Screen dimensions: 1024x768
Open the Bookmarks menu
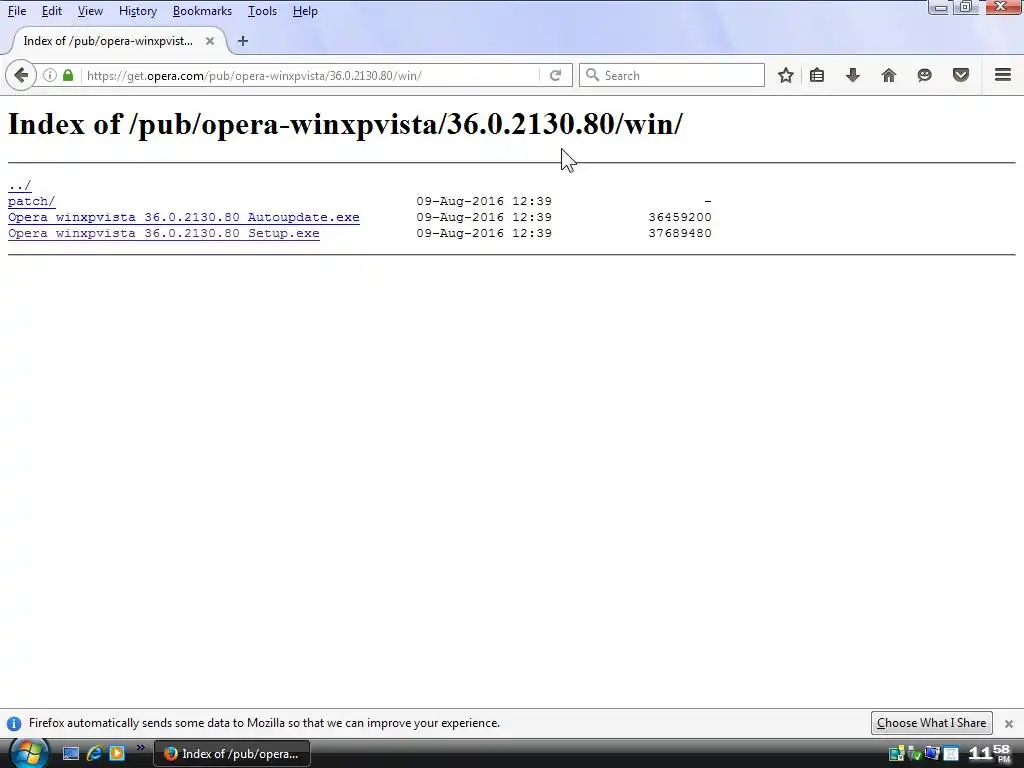tap(202, 11)
